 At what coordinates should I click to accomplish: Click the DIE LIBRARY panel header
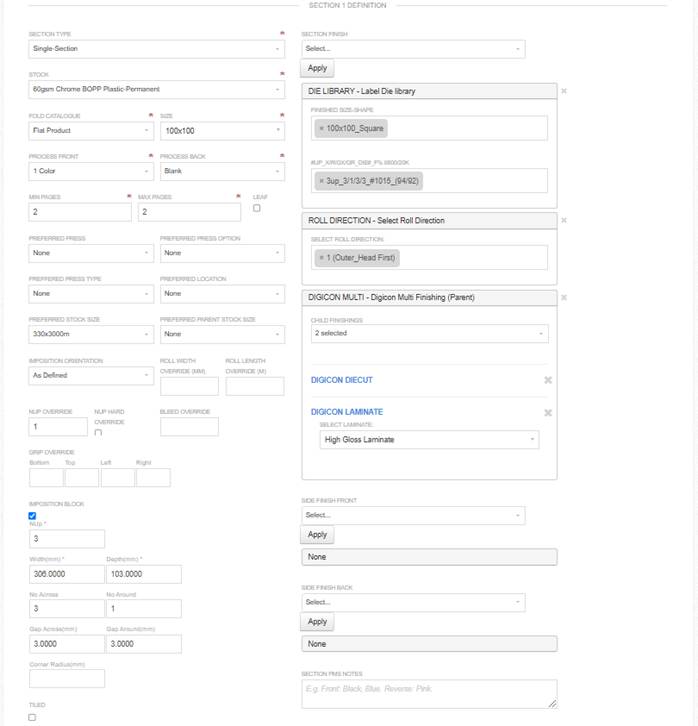[429, 91]
